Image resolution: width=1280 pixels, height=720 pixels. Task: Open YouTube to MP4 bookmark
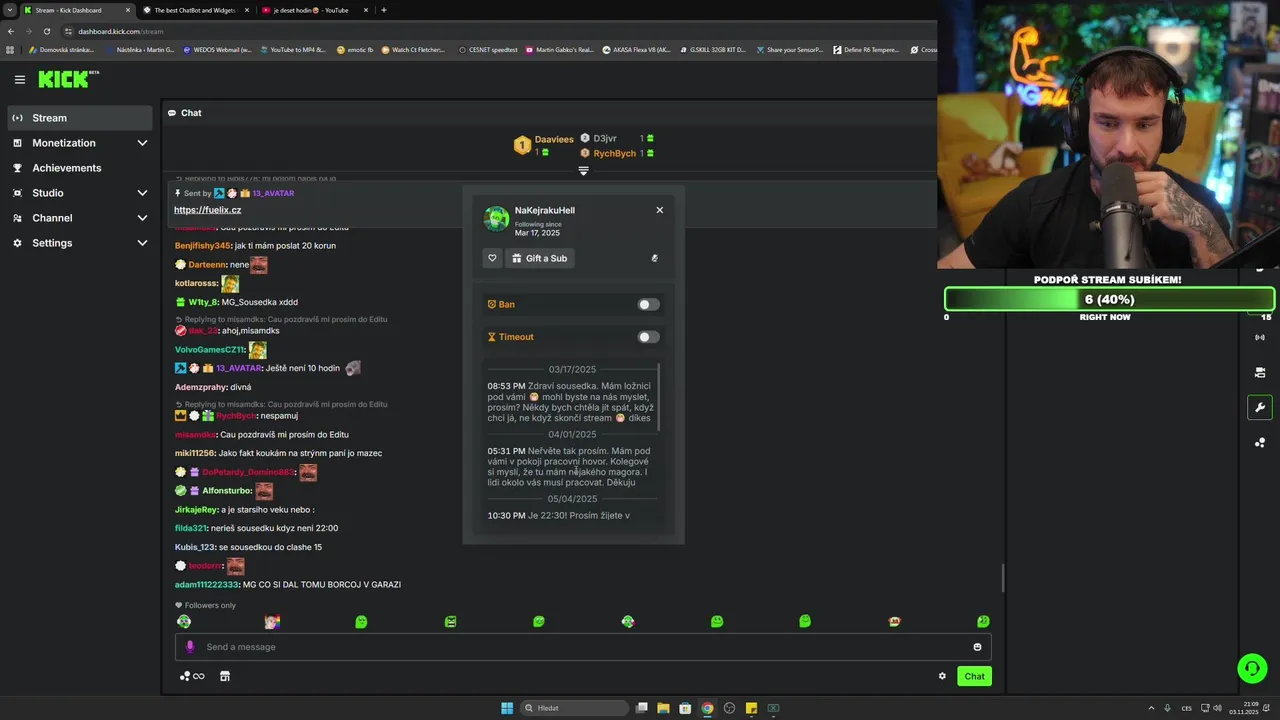(x=291, y=49)
